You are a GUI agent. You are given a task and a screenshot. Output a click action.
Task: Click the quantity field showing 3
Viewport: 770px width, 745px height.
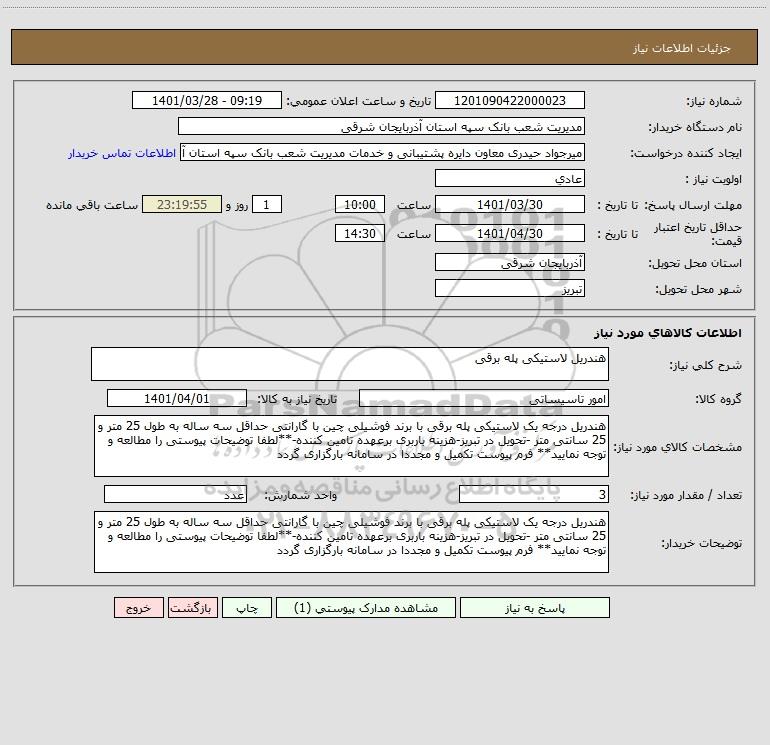tap(534, 495)
